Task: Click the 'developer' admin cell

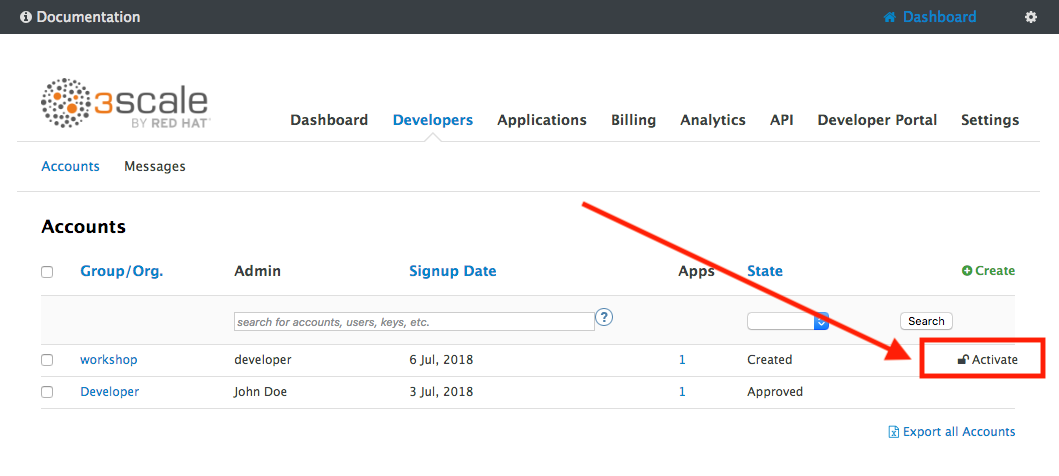Action: click(263, 360)
